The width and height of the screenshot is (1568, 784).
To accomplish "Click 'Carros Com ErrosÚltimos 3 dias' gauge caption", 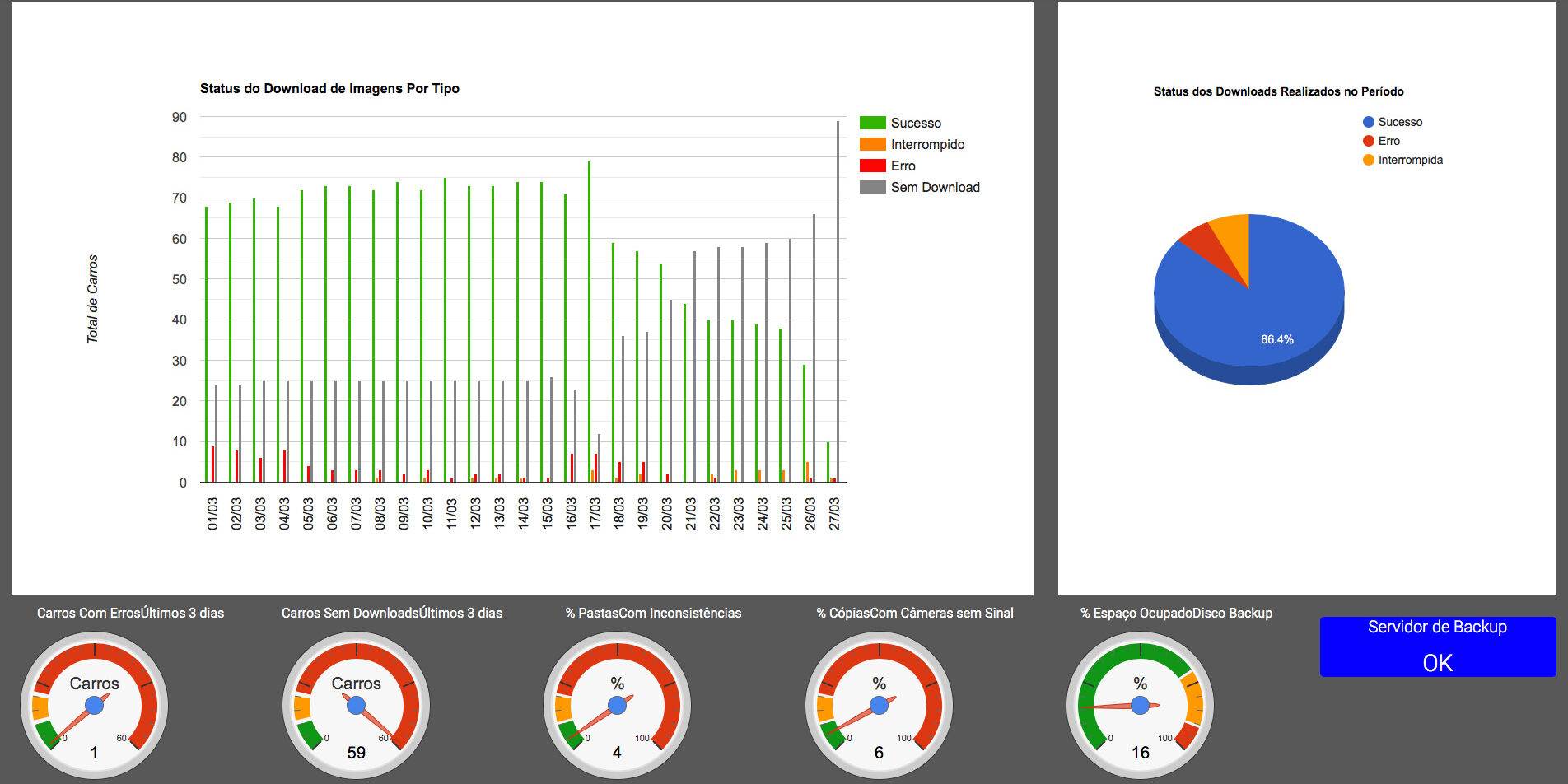I will click(130, 613).
